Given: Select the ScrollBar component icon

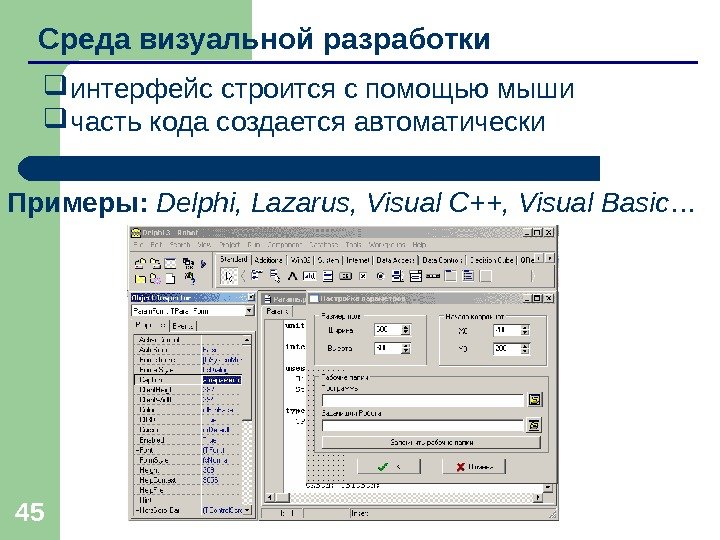Looking at the screenshot, I should (433, 276).
